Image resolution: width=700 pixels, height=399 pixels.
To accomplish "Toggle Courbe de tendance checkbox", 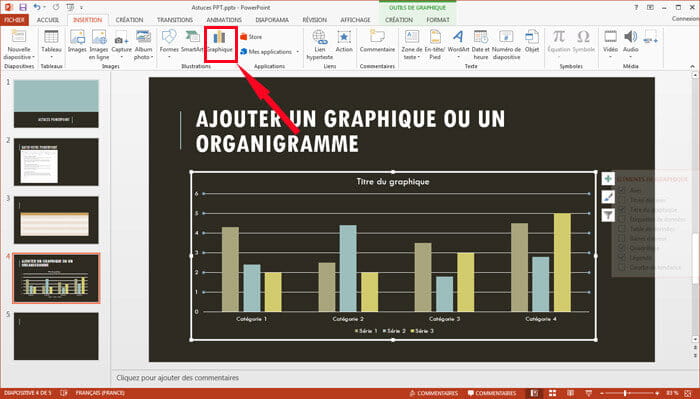I will coord(622,267).
